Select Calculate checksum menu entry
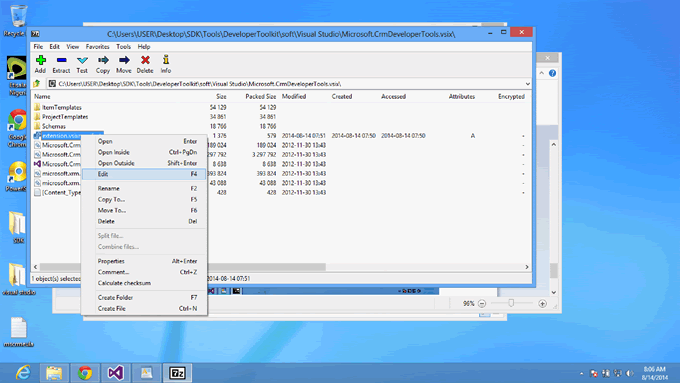Viewport: 680px width, 383px height. [x=144, y=283]
